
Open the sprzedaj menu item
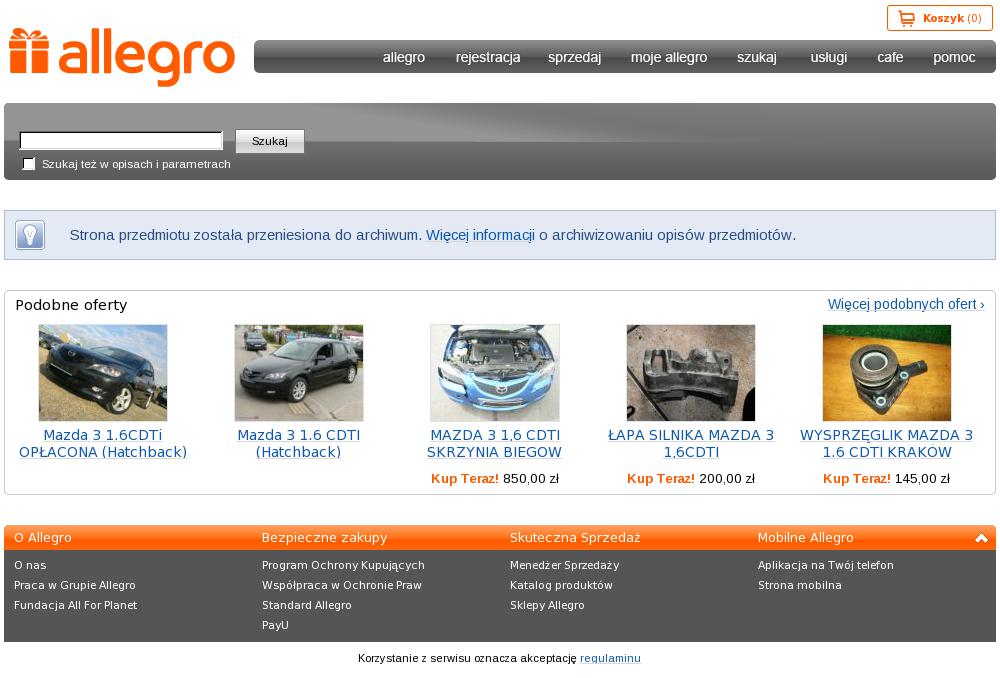(574, 57)
